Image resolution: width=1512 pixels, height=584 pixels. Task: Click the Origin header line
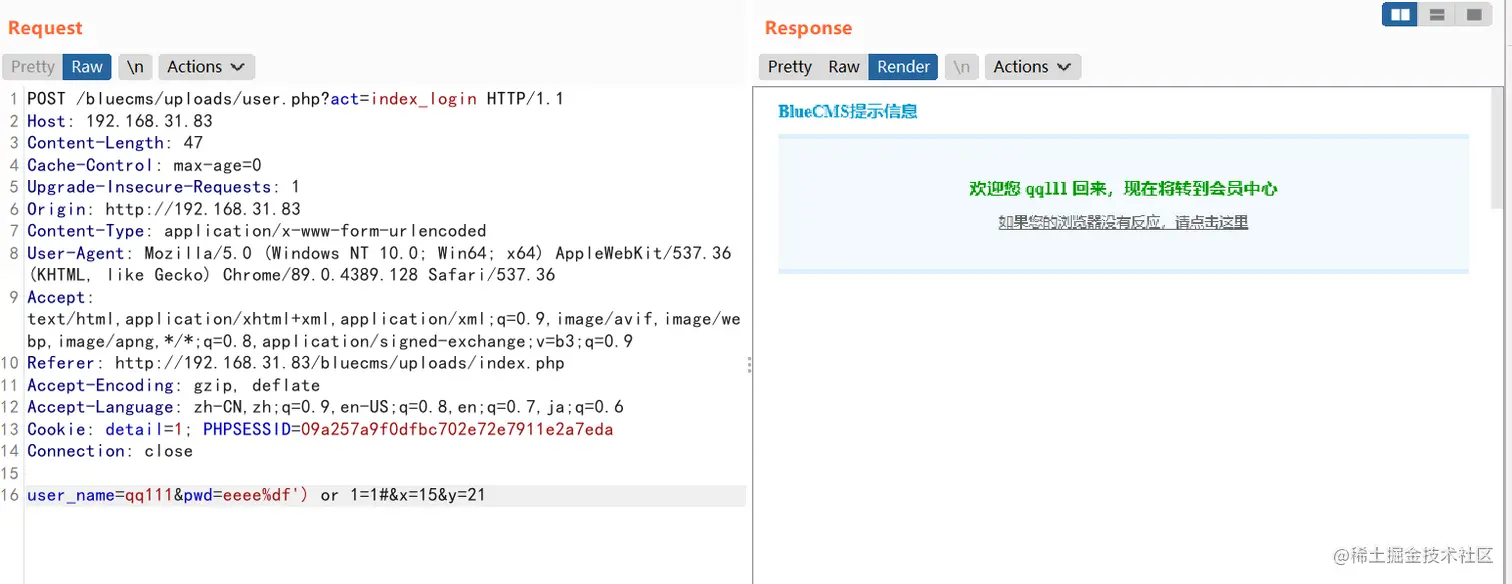pyautogui.click(x=164, y=209)
